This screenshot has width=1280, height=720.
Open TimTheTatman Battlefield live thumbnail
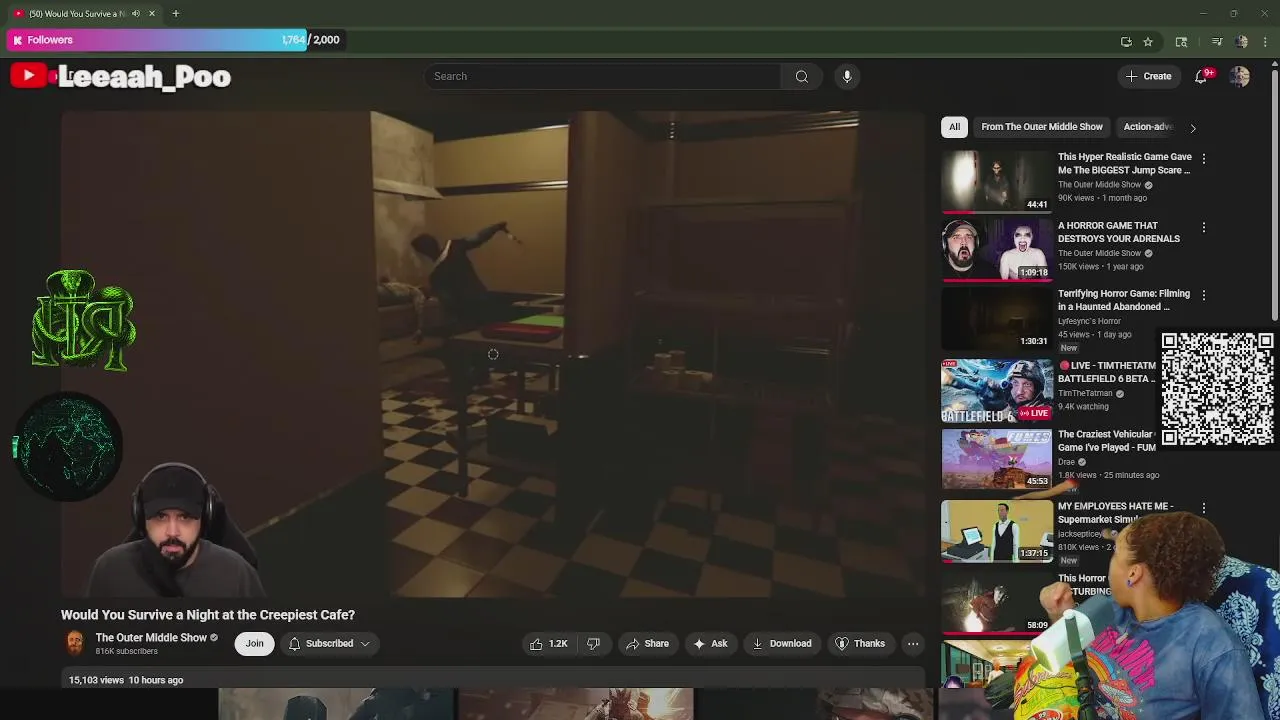coord(997,391)
